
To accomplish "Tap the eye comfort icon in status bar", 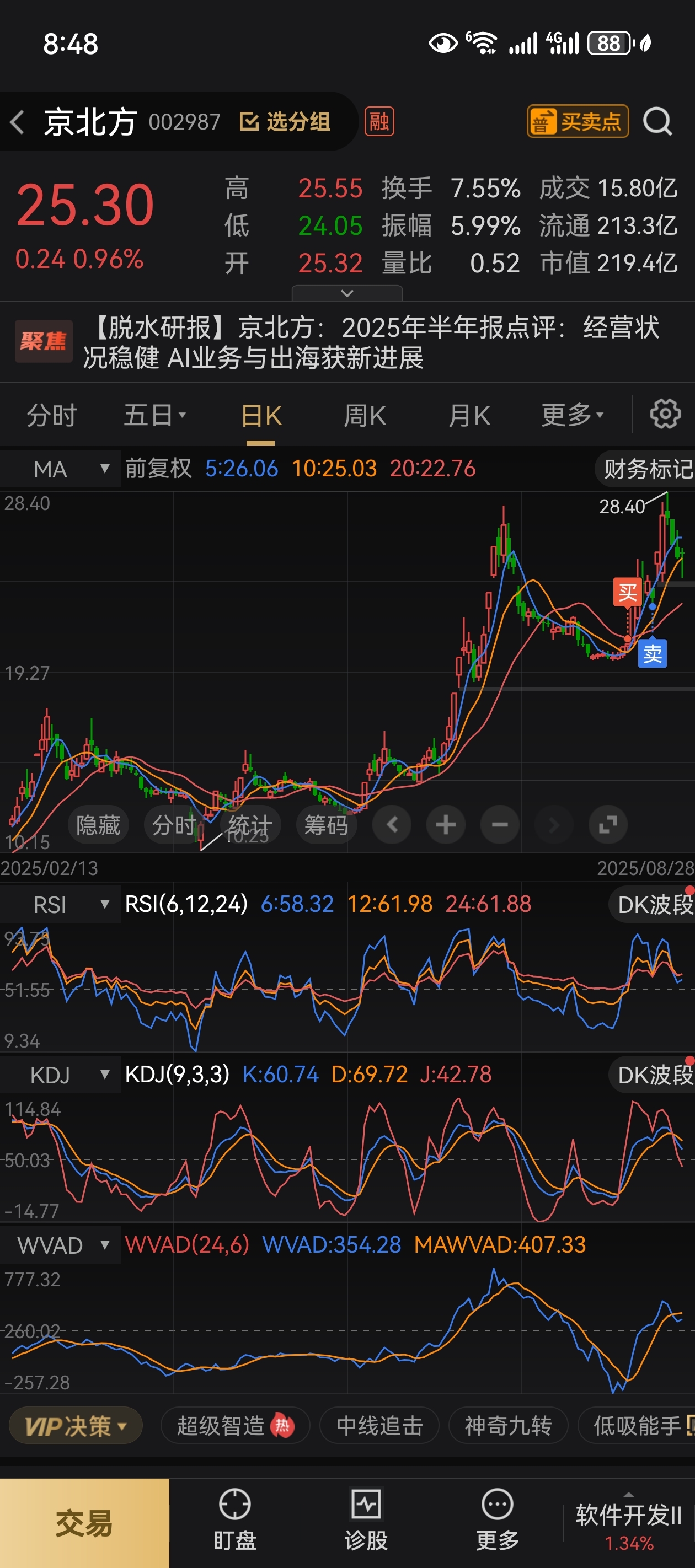I will point(443,43).
